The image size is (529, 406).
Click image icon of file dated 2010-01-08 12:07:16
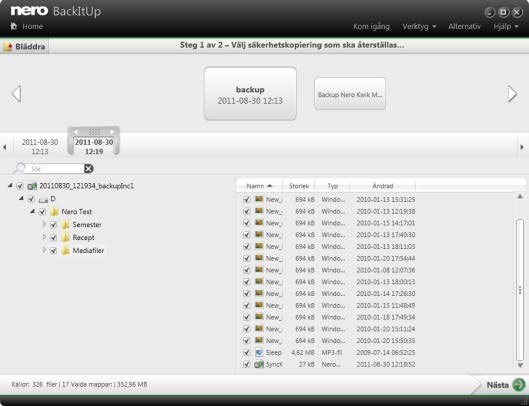coord(259,270)
